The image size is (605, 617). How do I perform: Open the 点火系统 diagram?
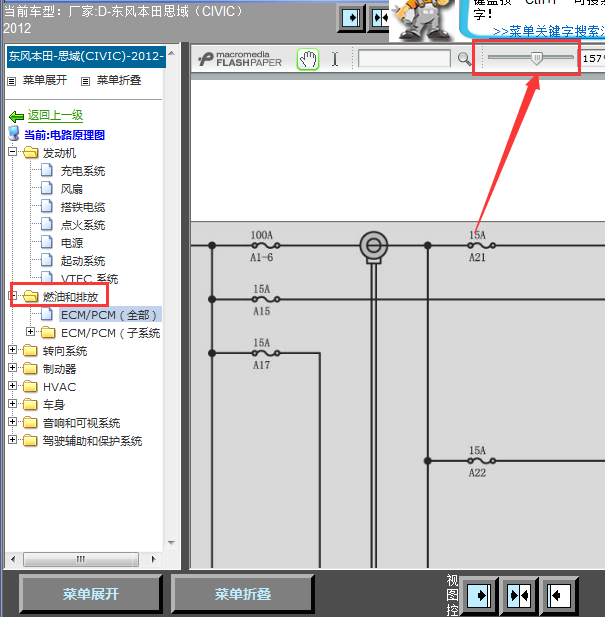[83, 225]
